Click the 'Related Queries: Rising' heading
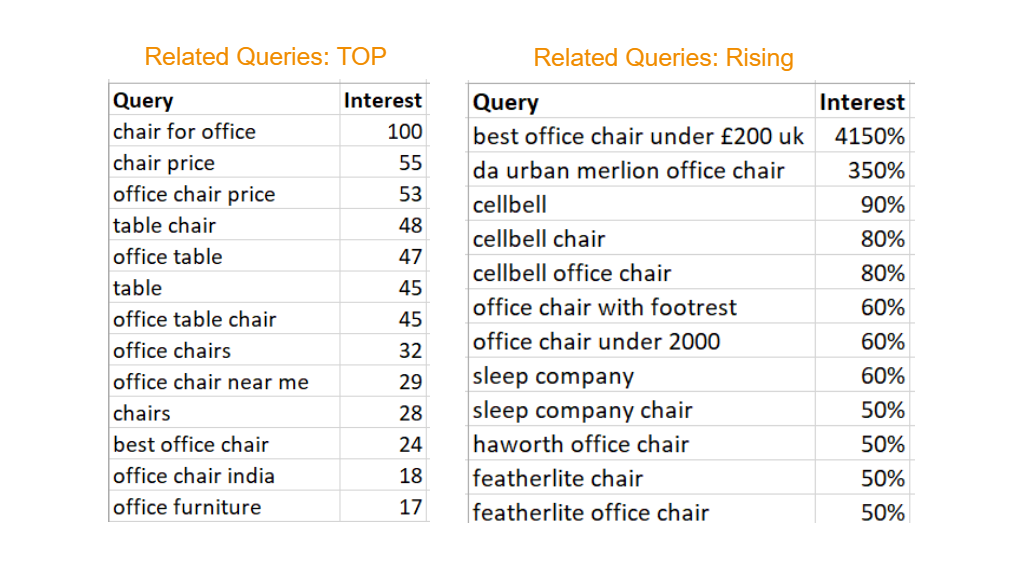 663,58
